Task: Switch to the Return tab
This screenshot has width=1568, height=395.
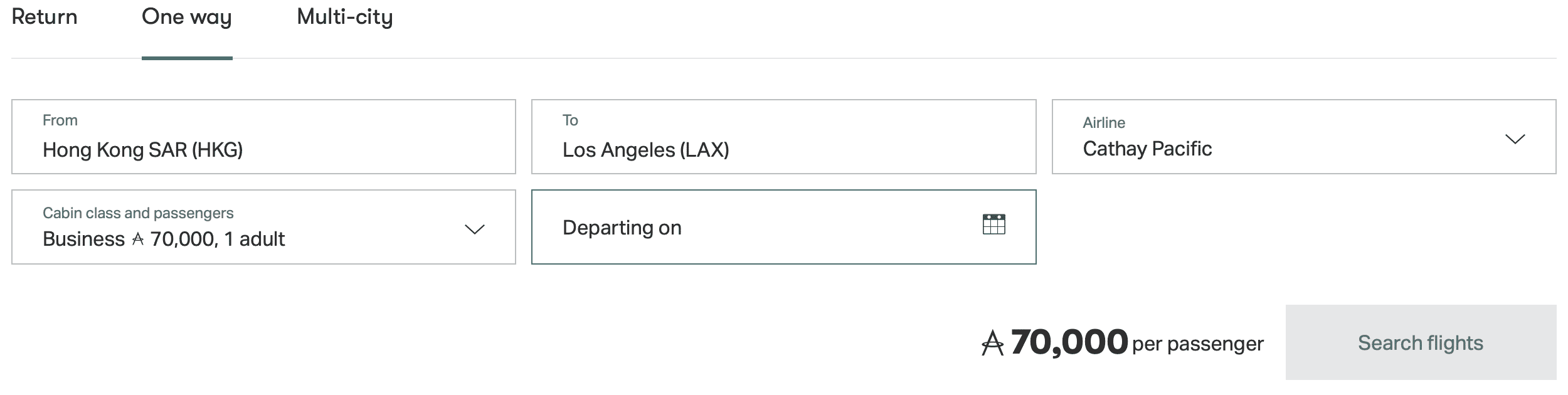Action: [x=45, y=17]
